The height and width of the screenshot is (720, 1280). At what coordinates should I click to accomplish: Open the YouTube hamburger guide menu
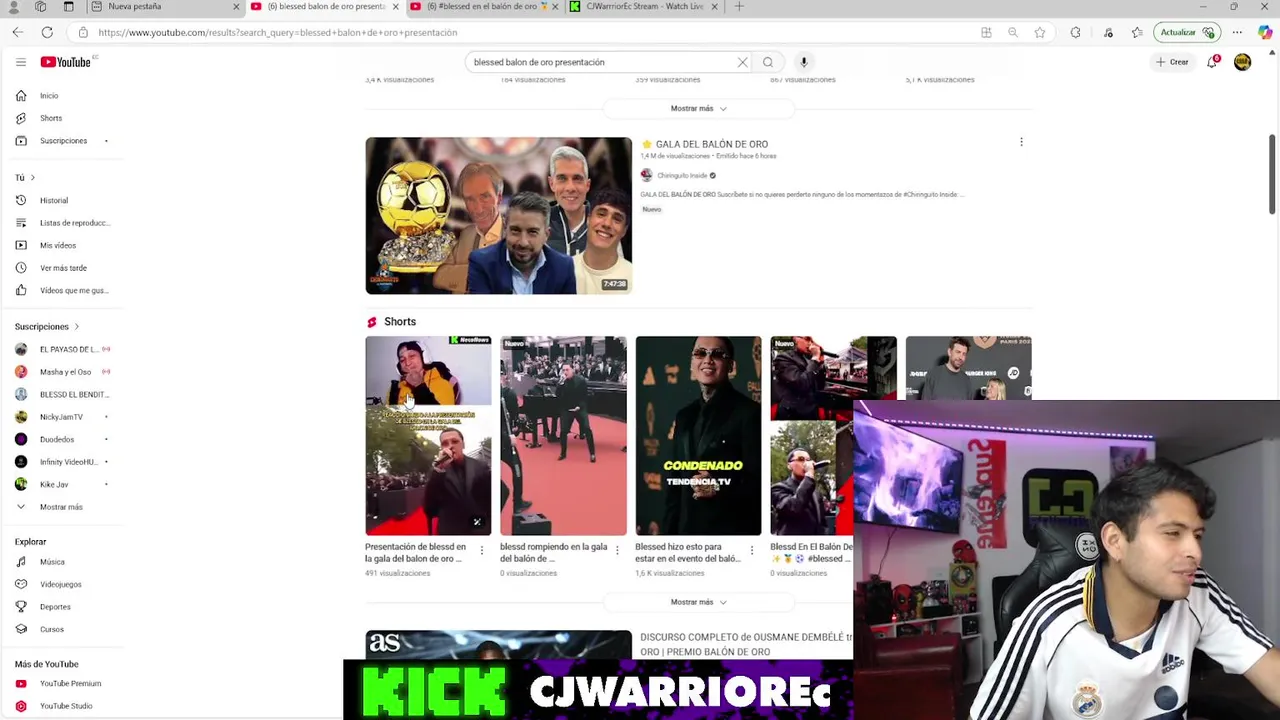[x=20, y=62]
